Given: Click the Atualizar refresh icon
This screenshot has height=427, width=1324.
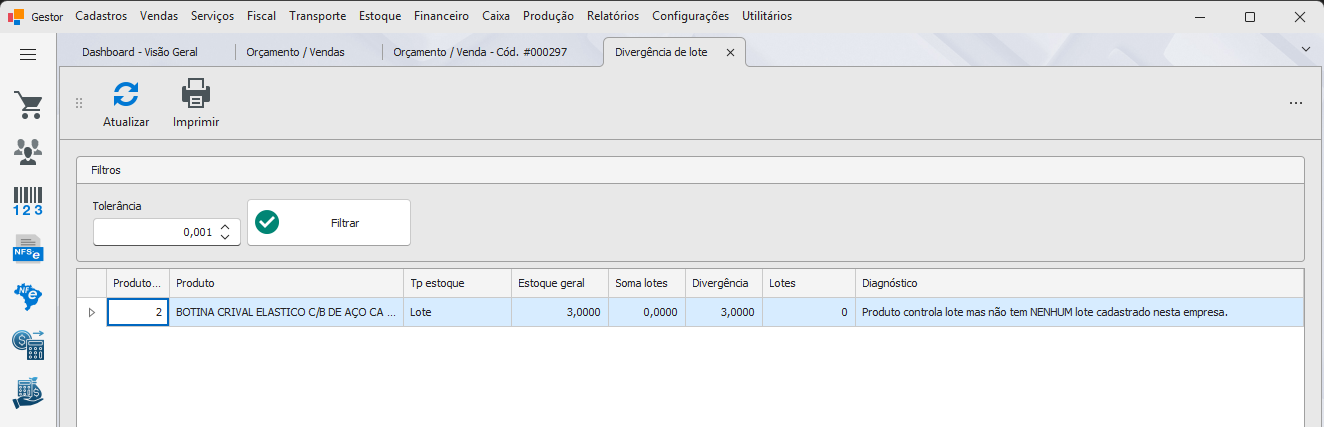Looking at the screenshot, I should click(126, 95).
